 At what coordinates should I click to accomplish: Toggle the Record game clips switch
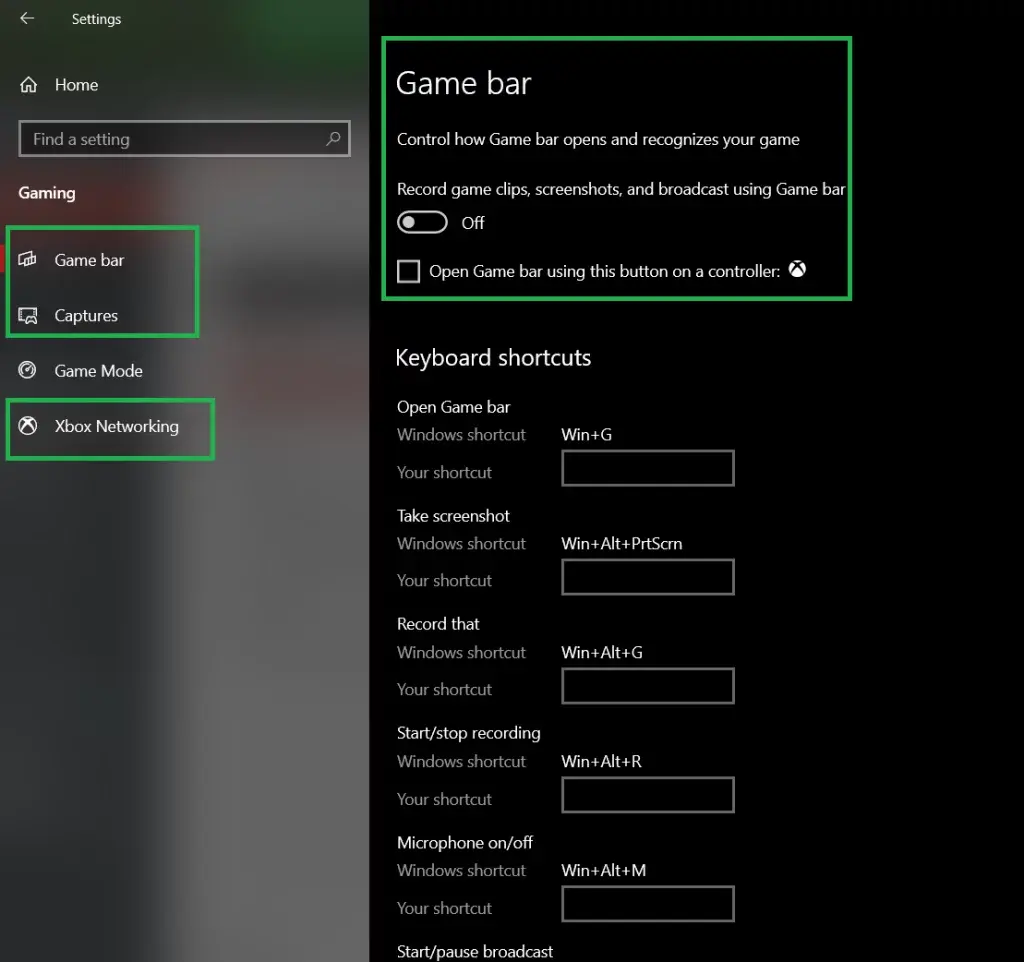[x=422, y=222]
